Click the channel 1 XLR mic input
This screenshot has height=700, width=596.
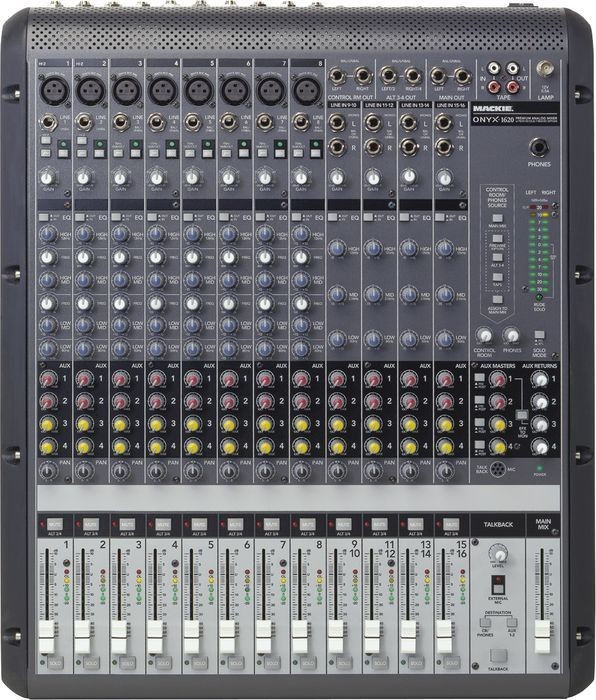(x=53, y=89)
